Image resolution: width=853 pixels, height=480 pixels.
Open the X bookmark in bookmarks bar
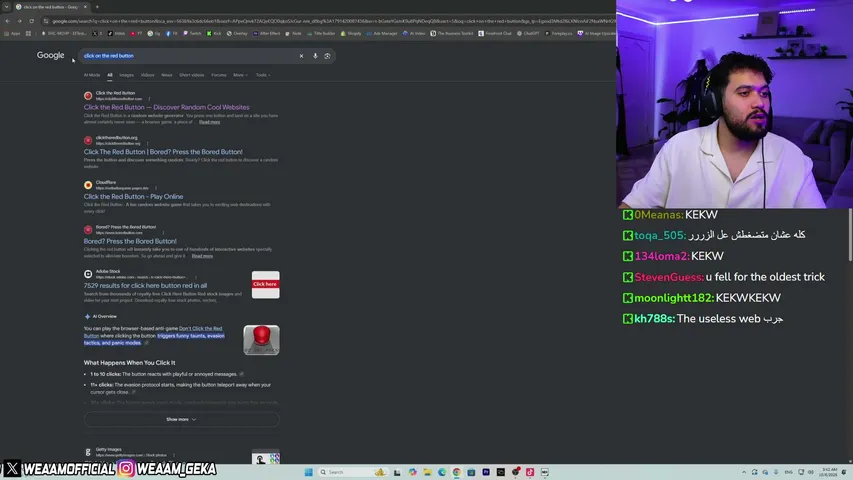pyautogui.click(x=97, y=33)
